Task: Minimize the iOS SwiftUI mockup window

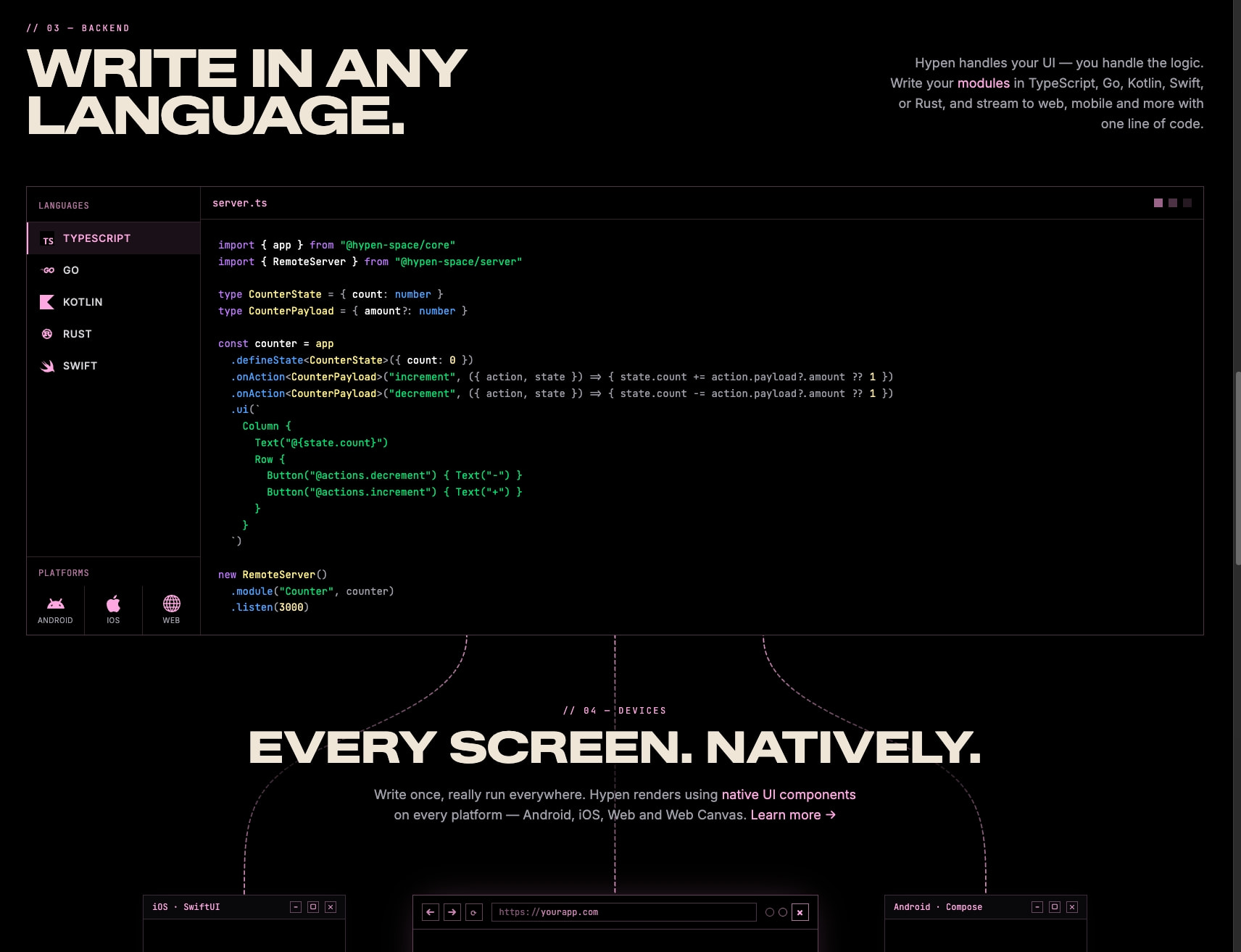Action: pos(296,907)
